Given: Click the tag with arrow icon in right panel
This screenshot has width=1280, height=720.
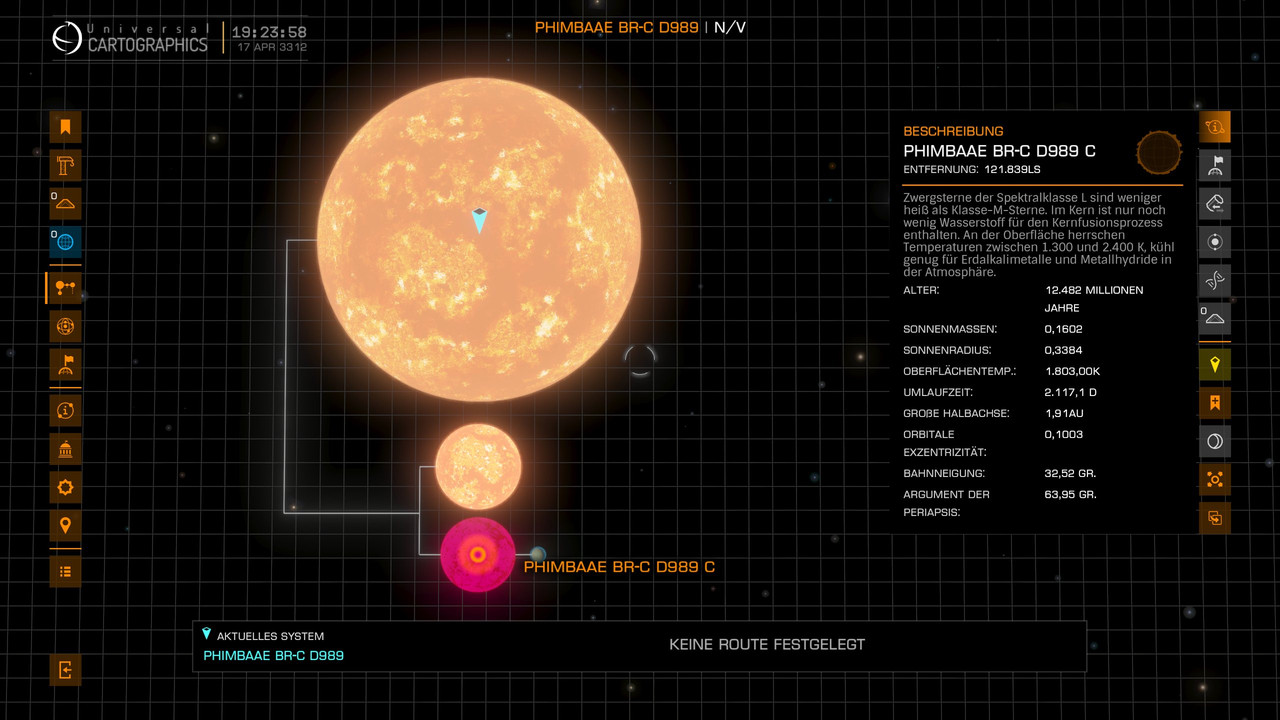Looking at the screenshot, I should 1215,203.
